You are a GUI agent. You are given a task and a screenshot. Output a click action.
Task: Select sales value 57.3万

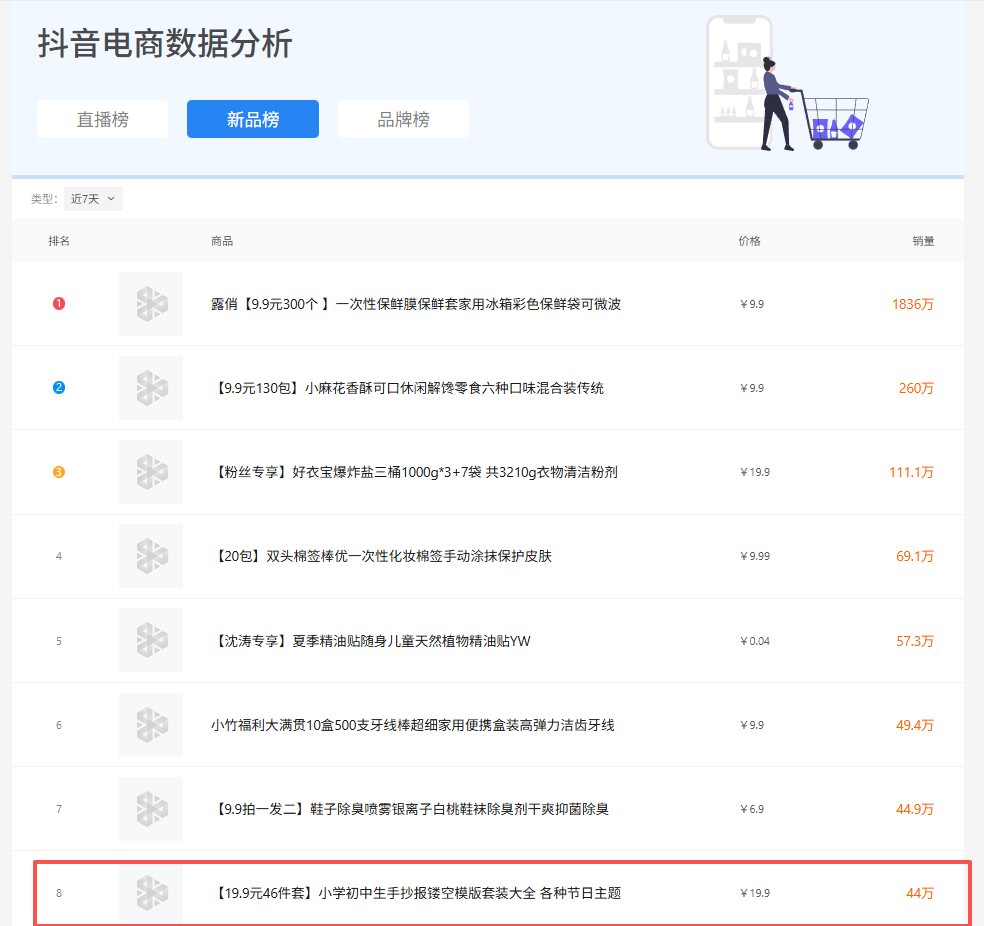[915, 641]
